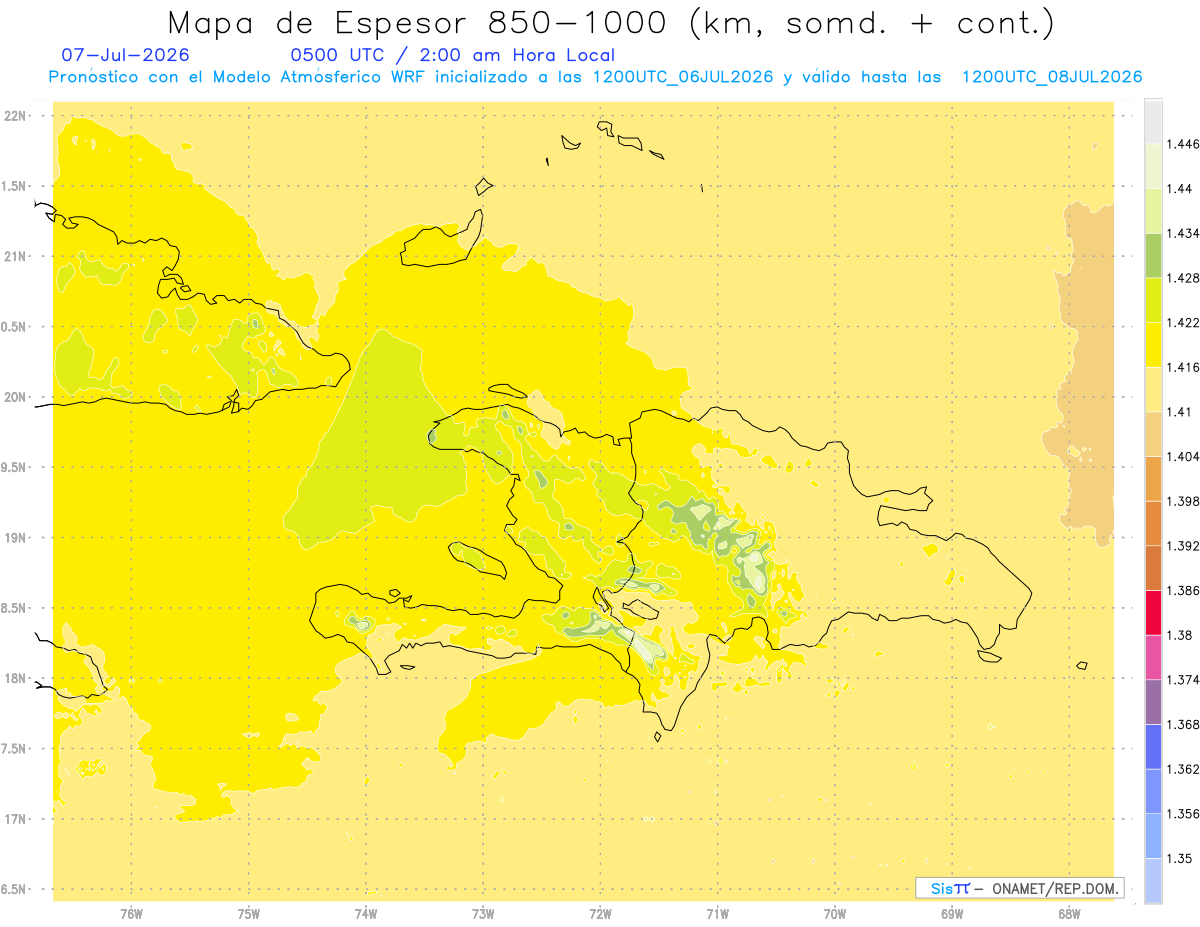Pick the pale yellow 1.41–1.416 legend color
The width and height of the screenshot is (1200, 927).
click(x=1153, y=389)
